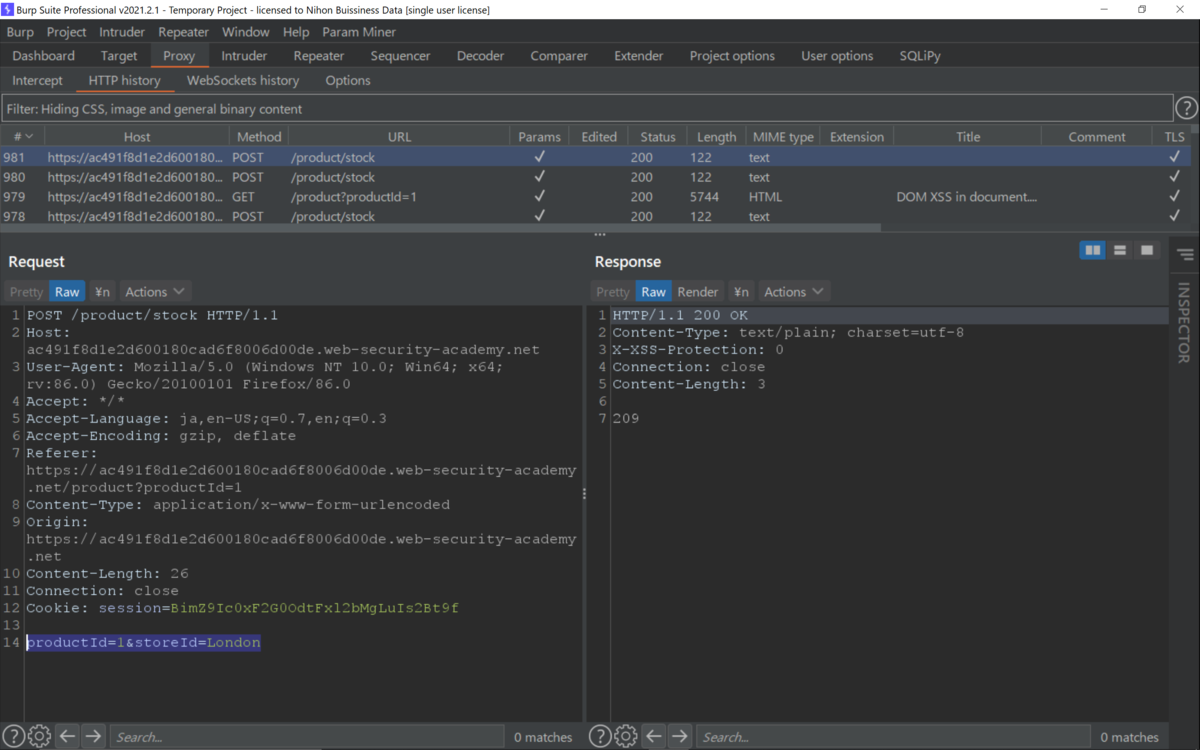Open help icon in request search bar
This screenshot has height=750, width=1200.
(x=13, y=737)
